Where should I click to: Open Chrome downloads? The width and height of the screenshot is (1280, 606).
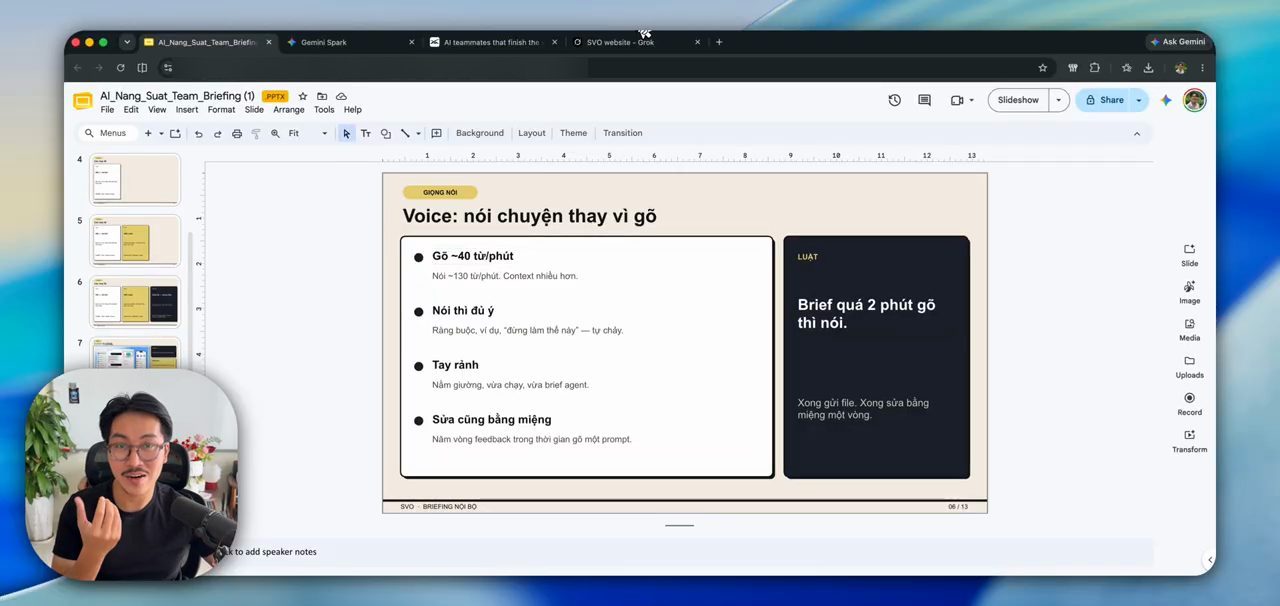(1148, 68)
